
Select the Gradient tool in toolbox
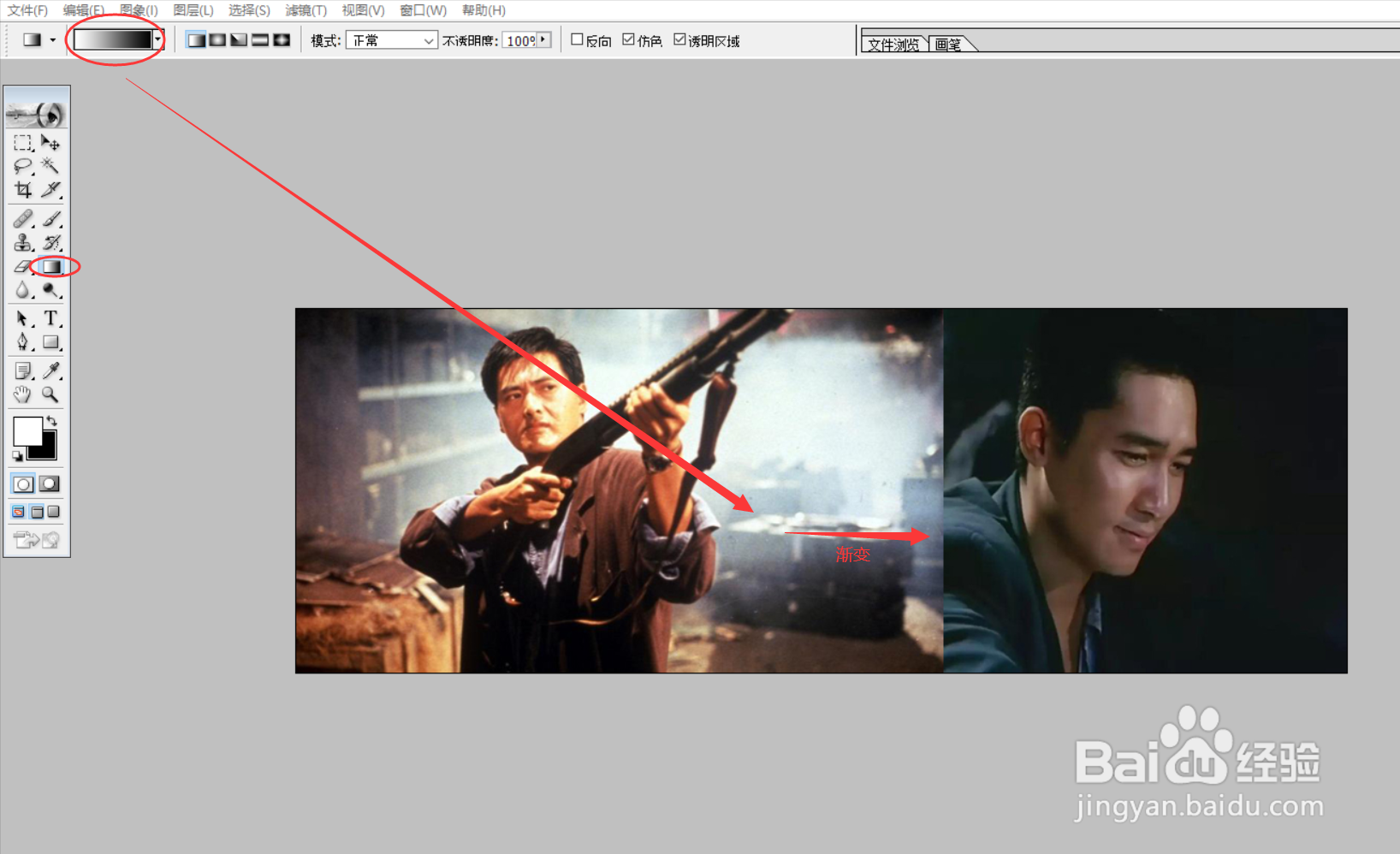click(x=52, y=267)
